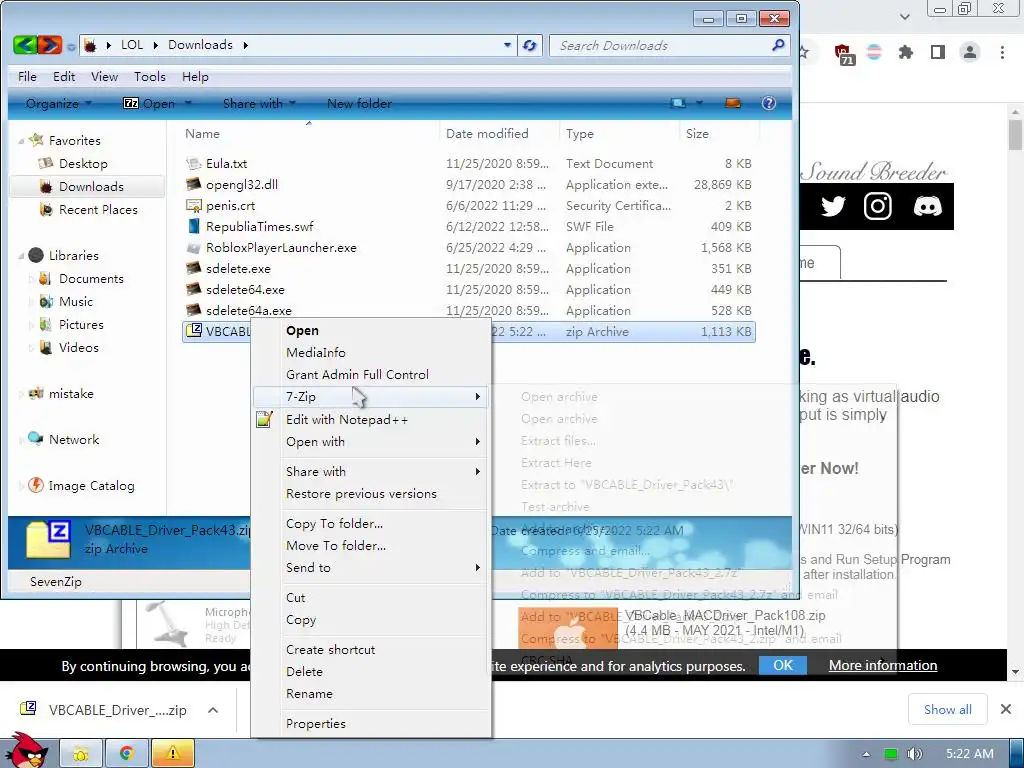Show hidden tray icons arrow

pyautogui.click(x=866, y=754)
